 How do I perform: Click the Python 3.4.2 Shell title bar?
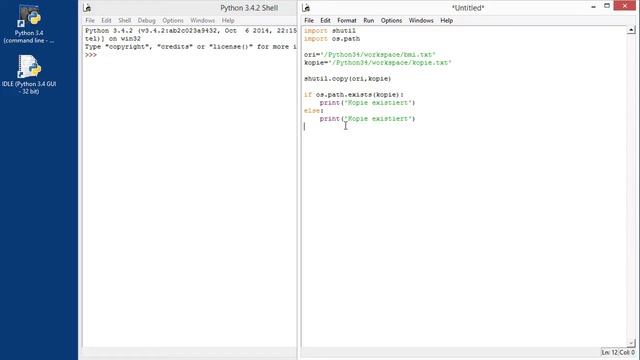tap(249, 8)
